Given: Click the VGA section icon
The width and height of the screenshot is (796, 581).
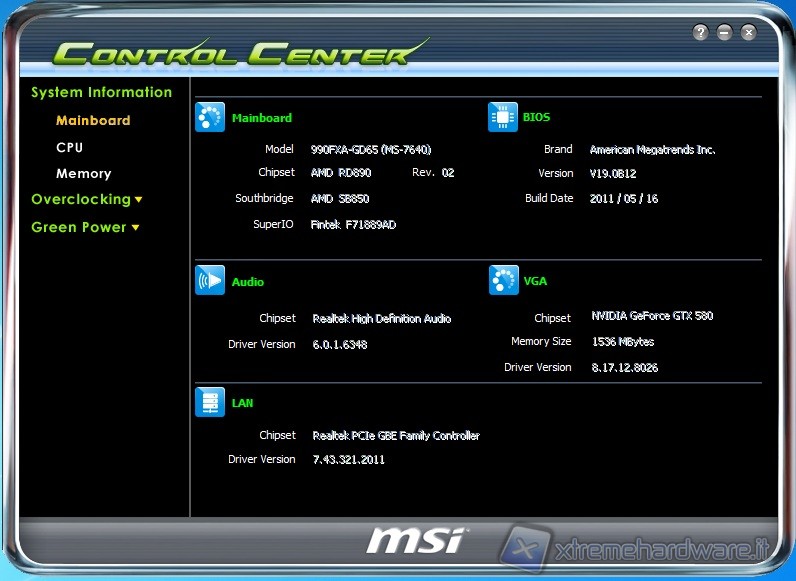Looking at the screenshot, I should pos(503,281).
